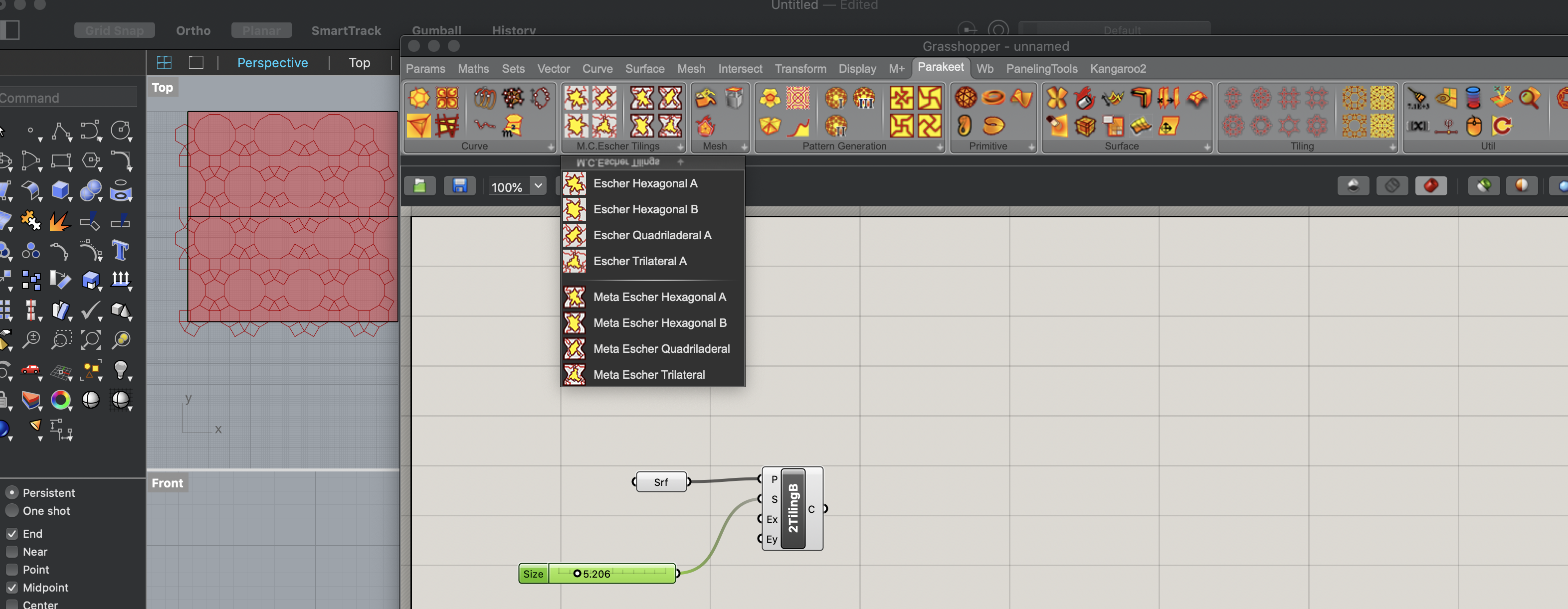1568x609 pixels.
Task: Open the Front viewport title menu
Action: click(x=168, y=482)
